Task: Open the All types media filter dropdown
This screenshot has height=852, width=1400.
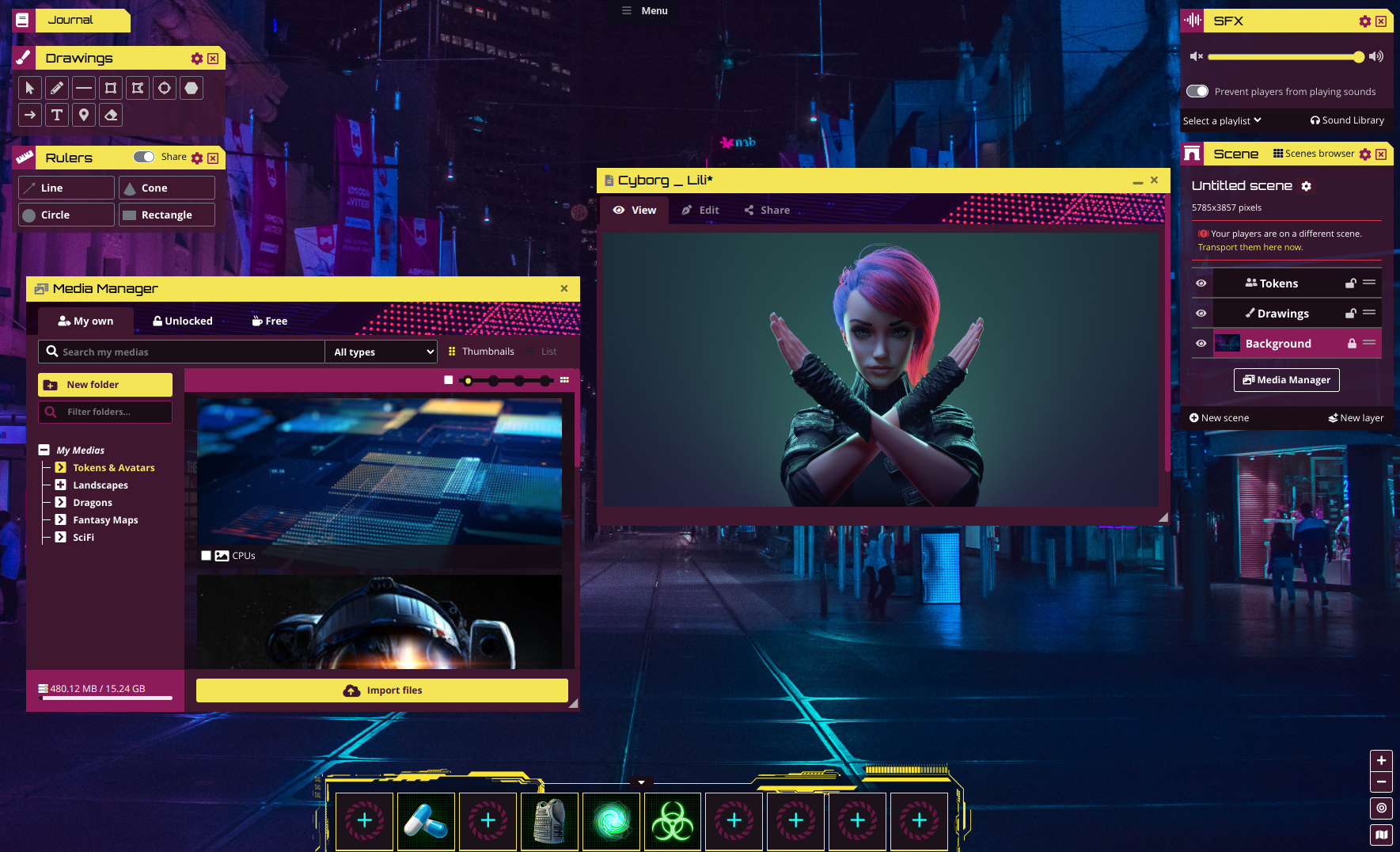Action: [381, 352]
